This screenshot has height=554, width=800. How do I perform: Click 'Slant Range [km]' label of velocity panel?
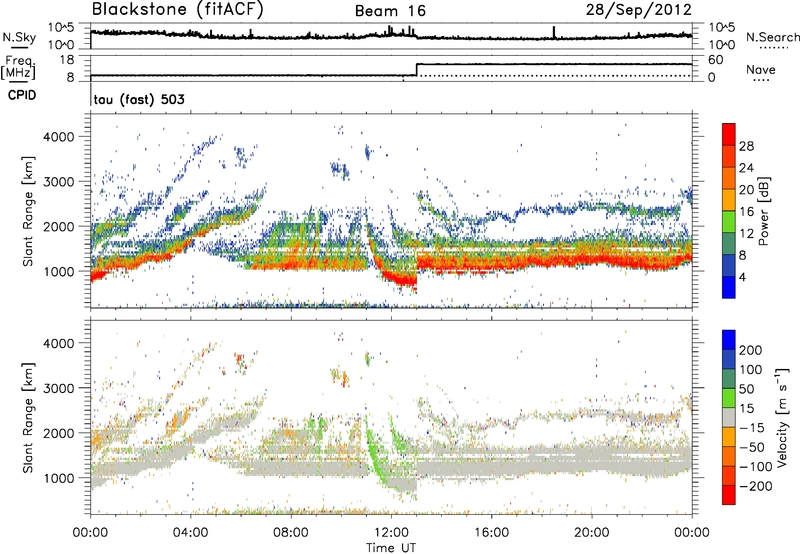click(x=28, y=418)
